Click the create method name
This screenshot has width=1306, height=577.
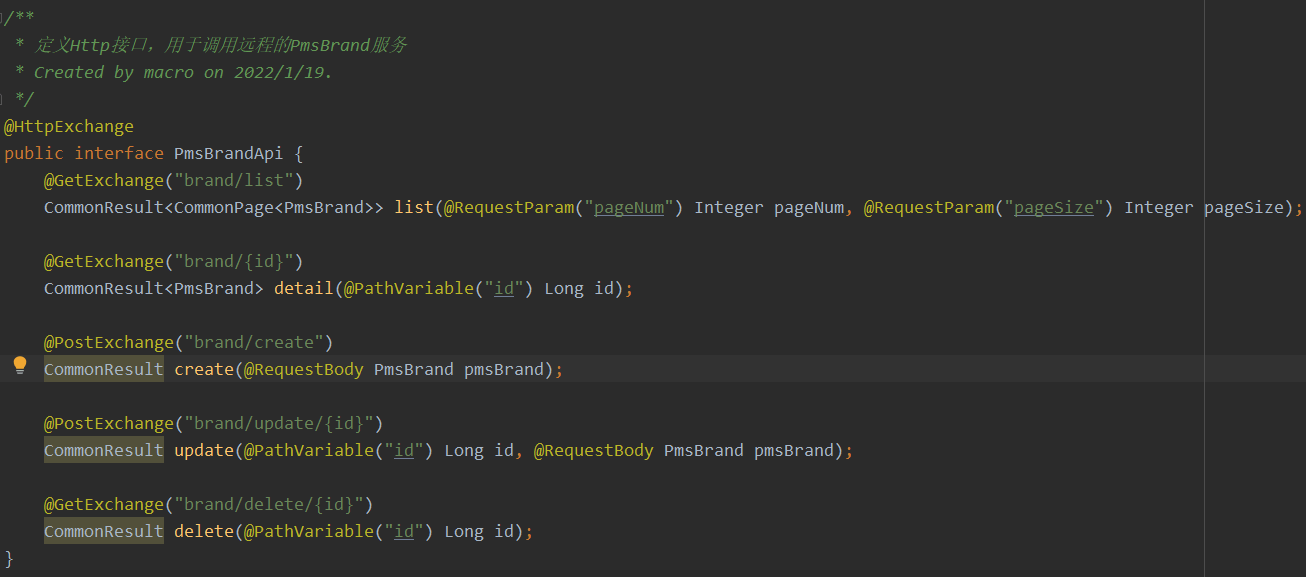pos(203,369)
